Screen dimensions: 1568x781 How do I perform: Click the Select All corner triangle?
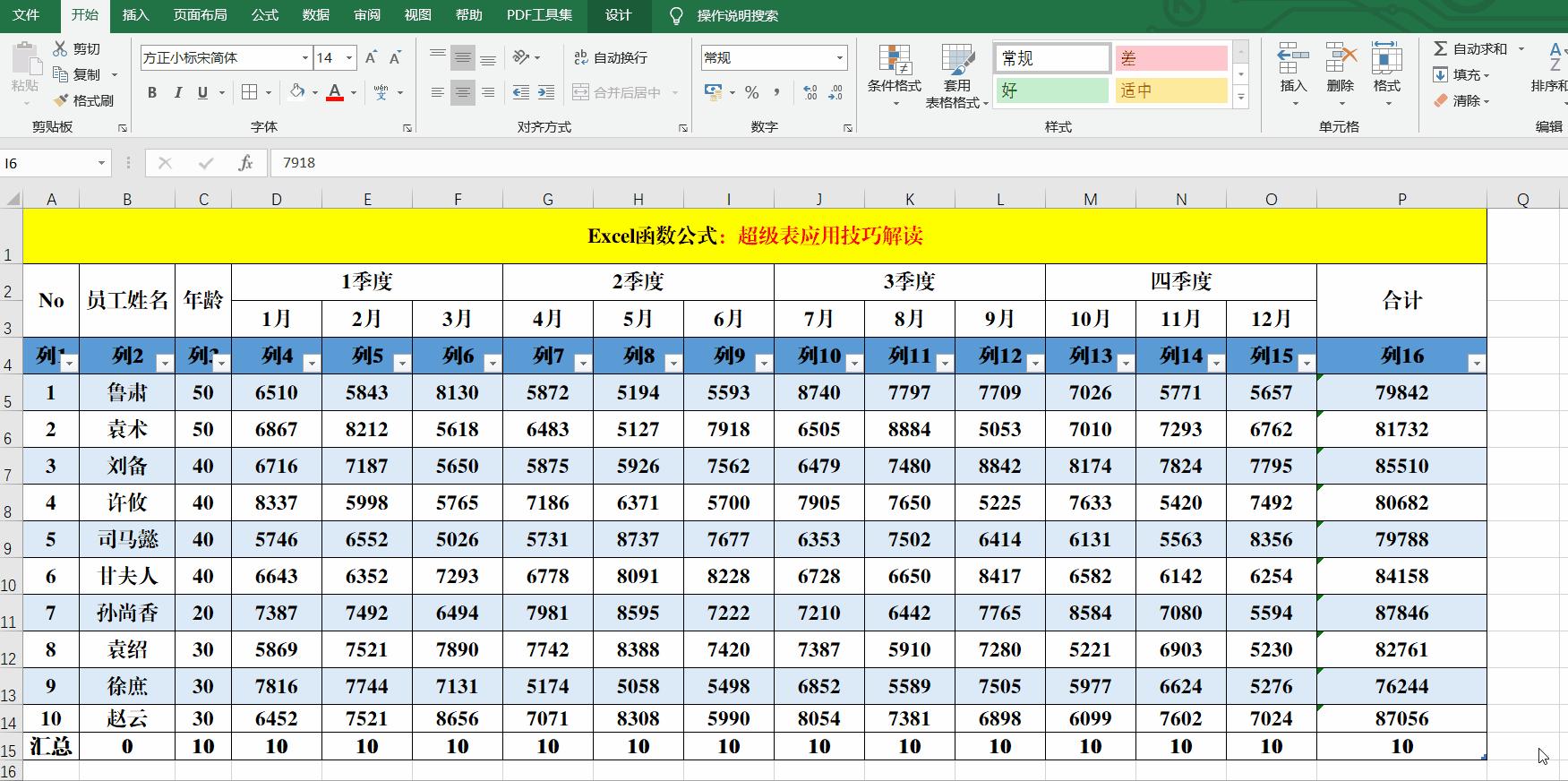coord(12,199)
